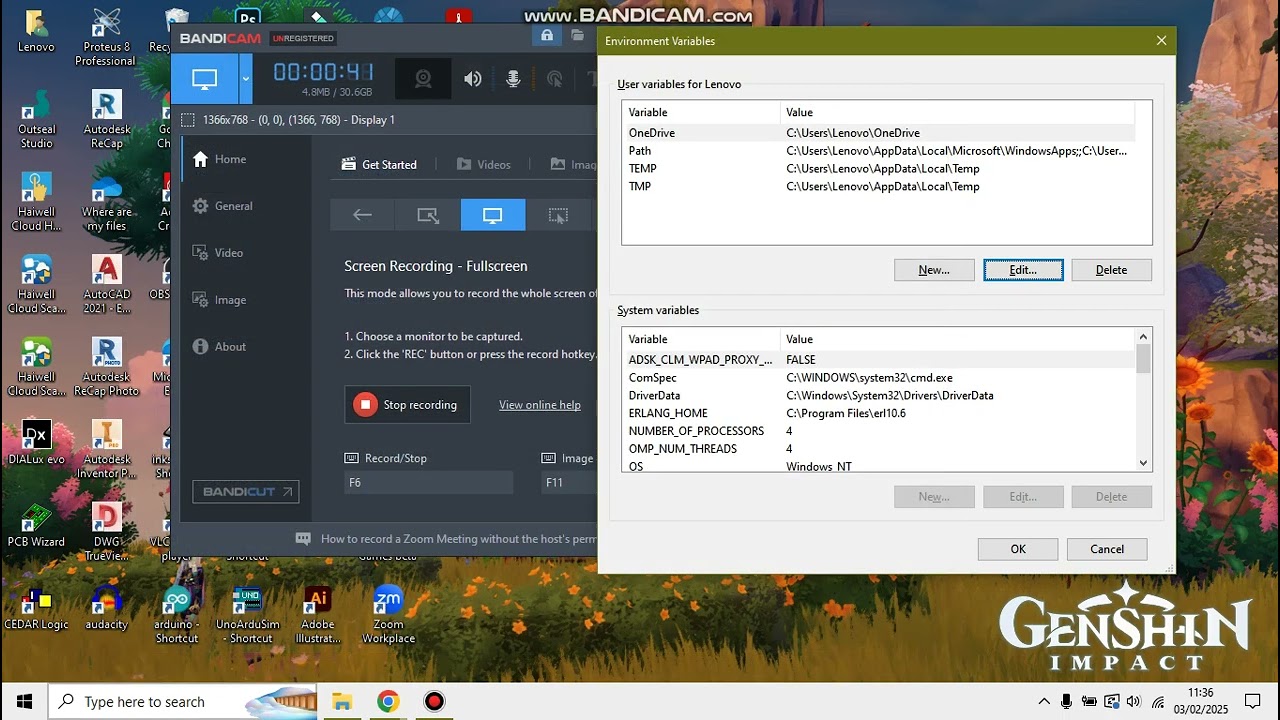Click the Value column header in system variables
The height and width of the screenshot is (720, 1280).
pyautogui.click(x=958, y=340)
